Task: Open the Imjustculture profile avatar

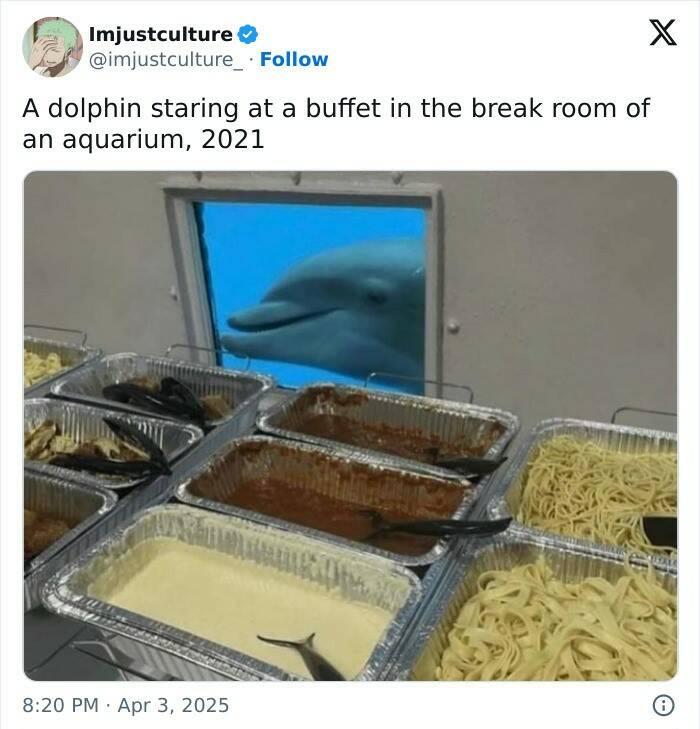Action: 53,47
